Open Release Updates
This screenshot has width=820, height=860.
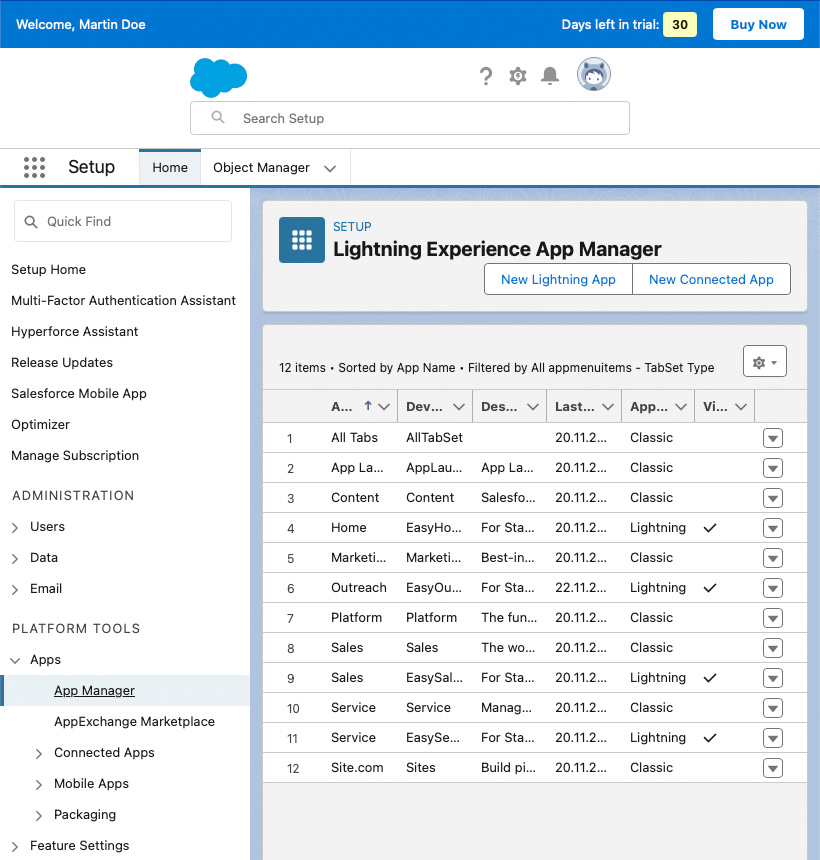click(62, 363)
